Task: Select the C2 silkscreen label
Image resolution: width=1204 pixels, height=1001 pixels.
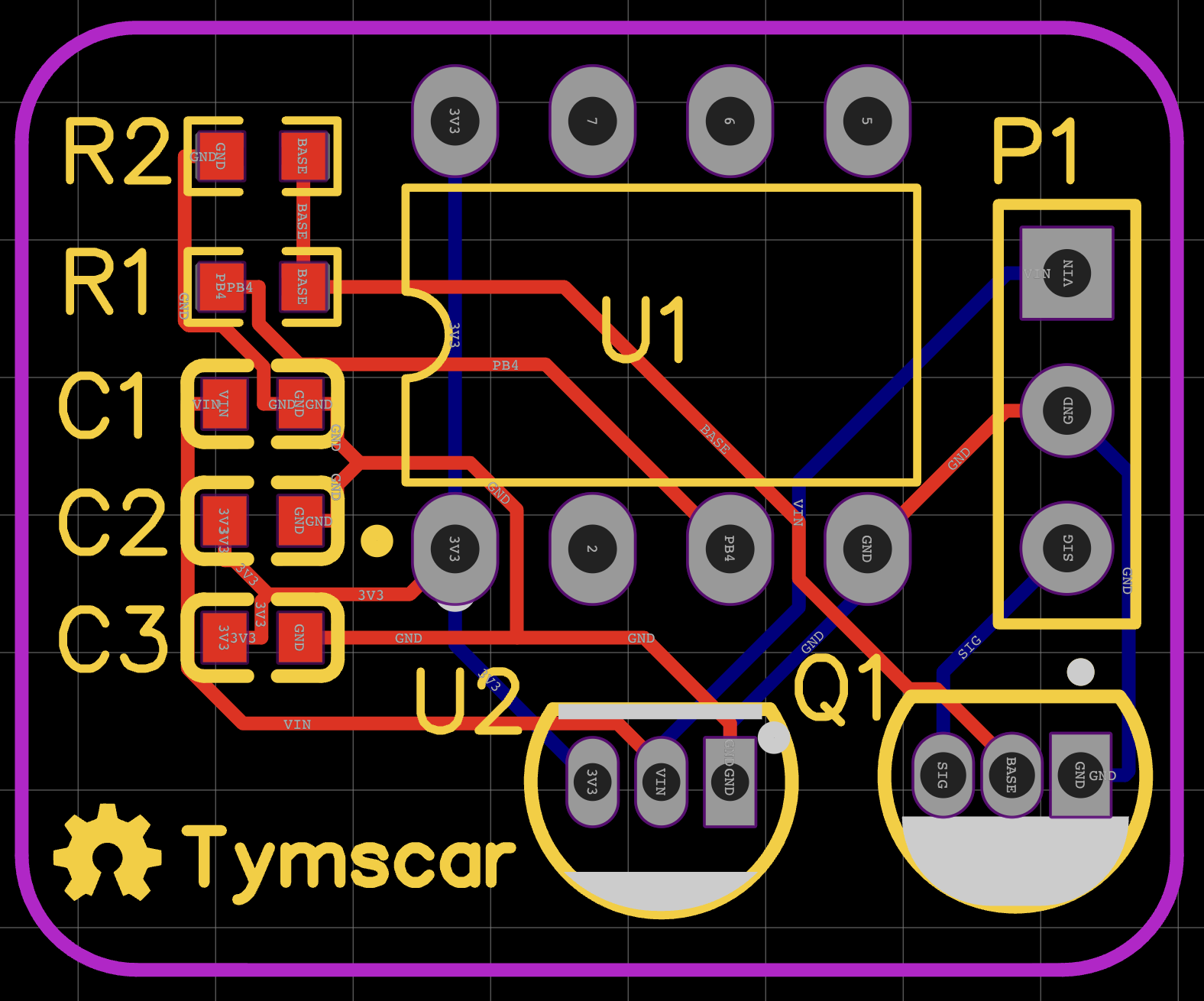Action: (113, 522)
